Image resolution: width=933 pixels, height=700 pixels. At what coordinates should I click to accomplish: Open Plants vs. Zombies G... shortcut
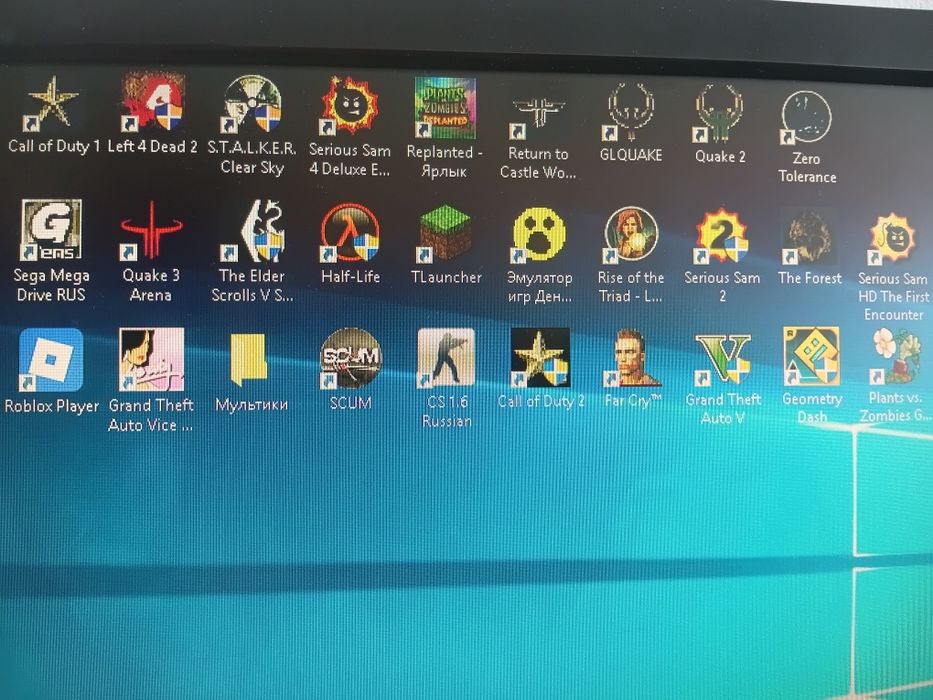[x=895, y=357]
